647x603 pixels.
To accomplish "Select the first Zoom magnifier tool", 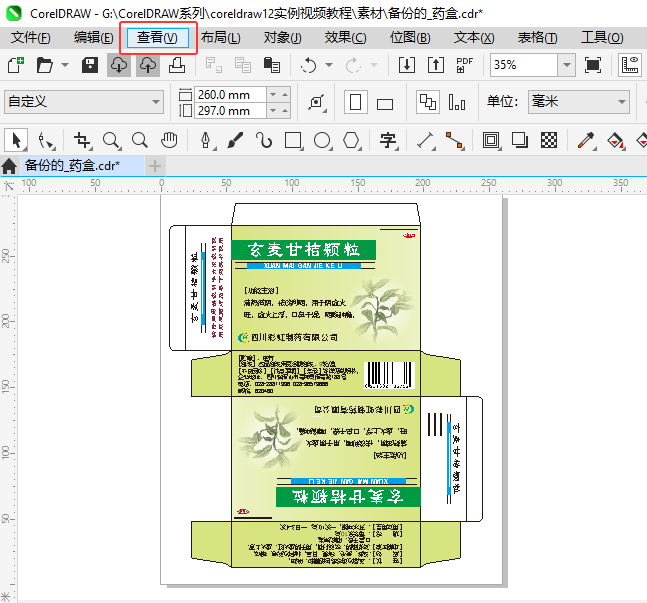I will (x=111, y=140).
